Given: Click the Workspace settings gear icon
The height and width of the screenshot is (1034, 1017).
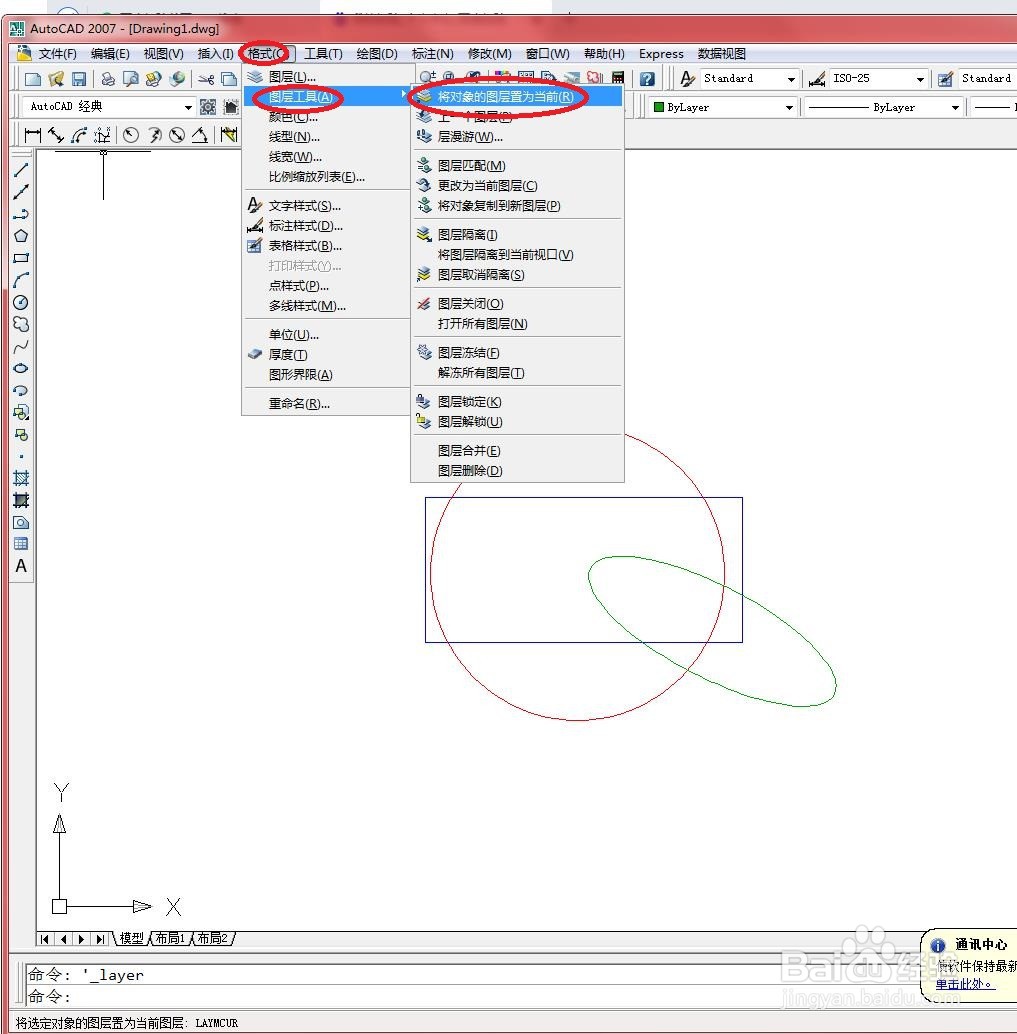Looking at the screenshot, I should [208, 107].
